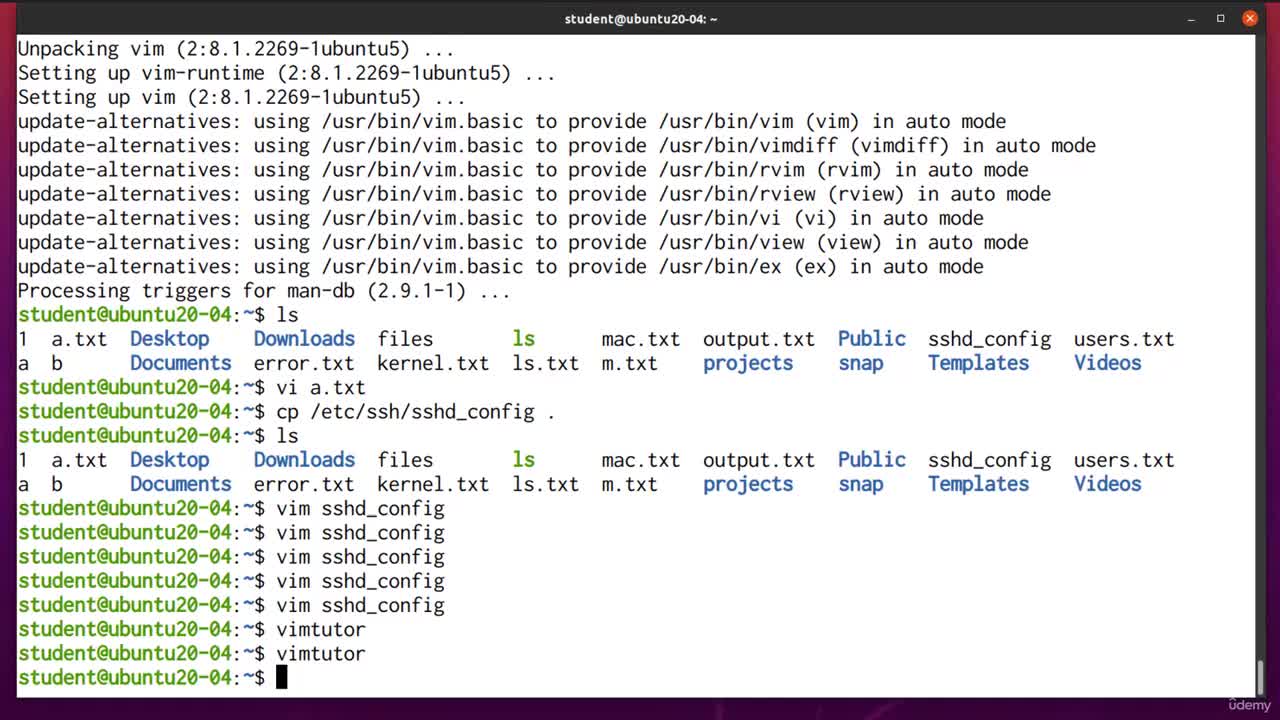Screen dimensions: 1280x720
Task: Click users.txt in the first ls listing
Action: tap(1124, 339)
